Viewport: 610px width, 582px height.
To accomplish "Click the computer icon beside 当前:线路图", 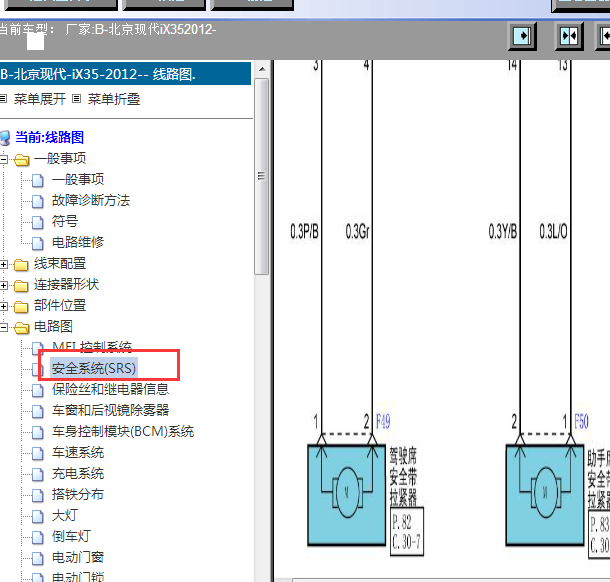I will click(5, 138).
